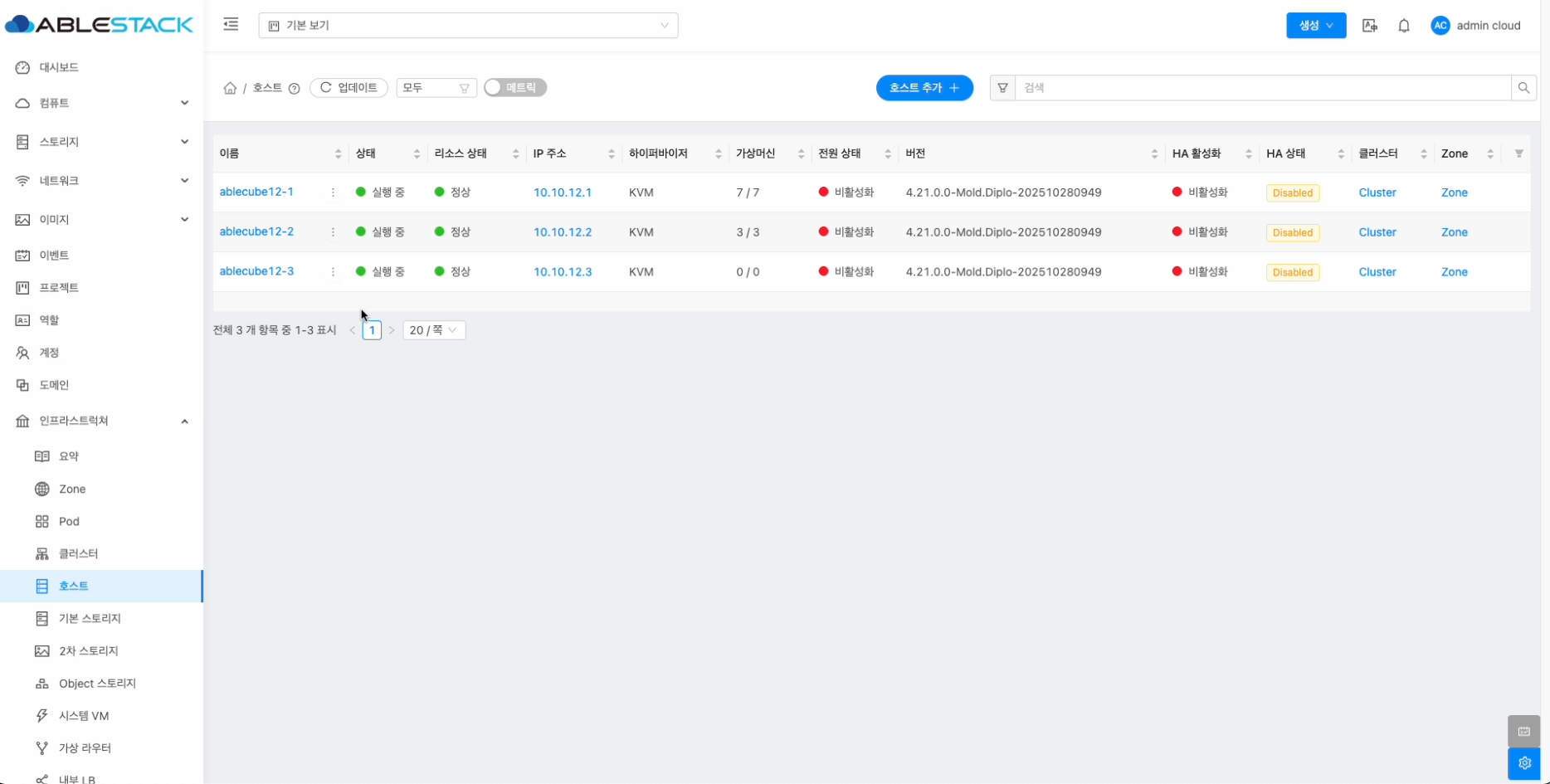Open the settings gear at bottom right
The width and height of the screenshot is (1550, 784).
click(x=1523, y=763)
